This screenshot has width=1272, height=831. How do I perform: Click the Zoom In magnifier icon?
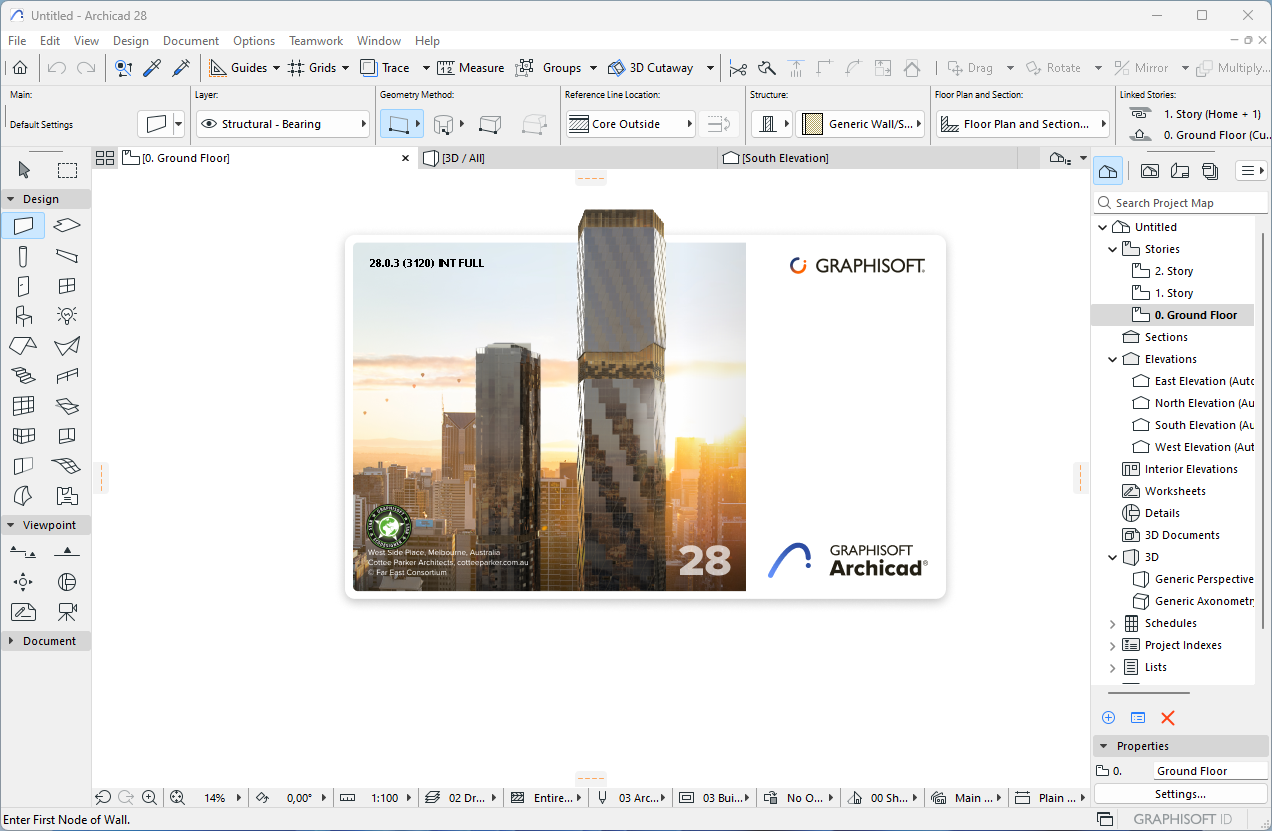click(149, 798)
